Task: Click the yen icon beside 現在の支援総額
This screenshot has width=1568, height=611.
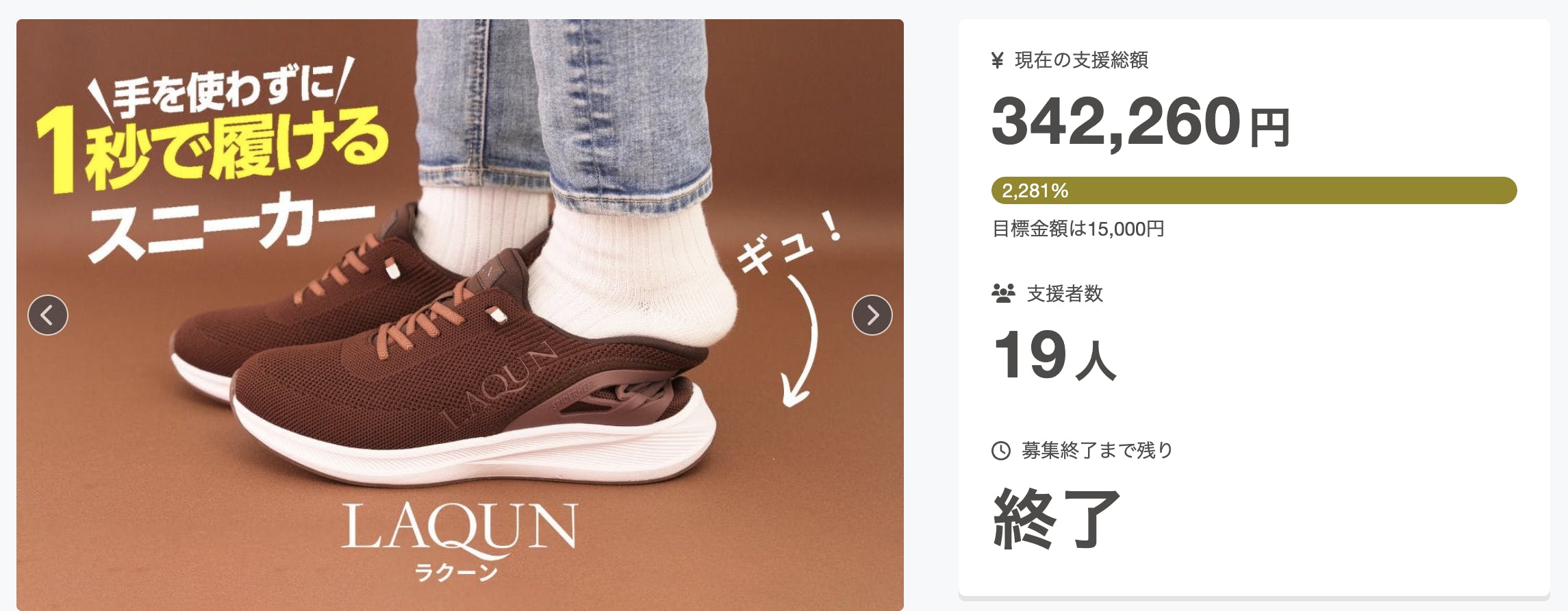Action: 998,60
